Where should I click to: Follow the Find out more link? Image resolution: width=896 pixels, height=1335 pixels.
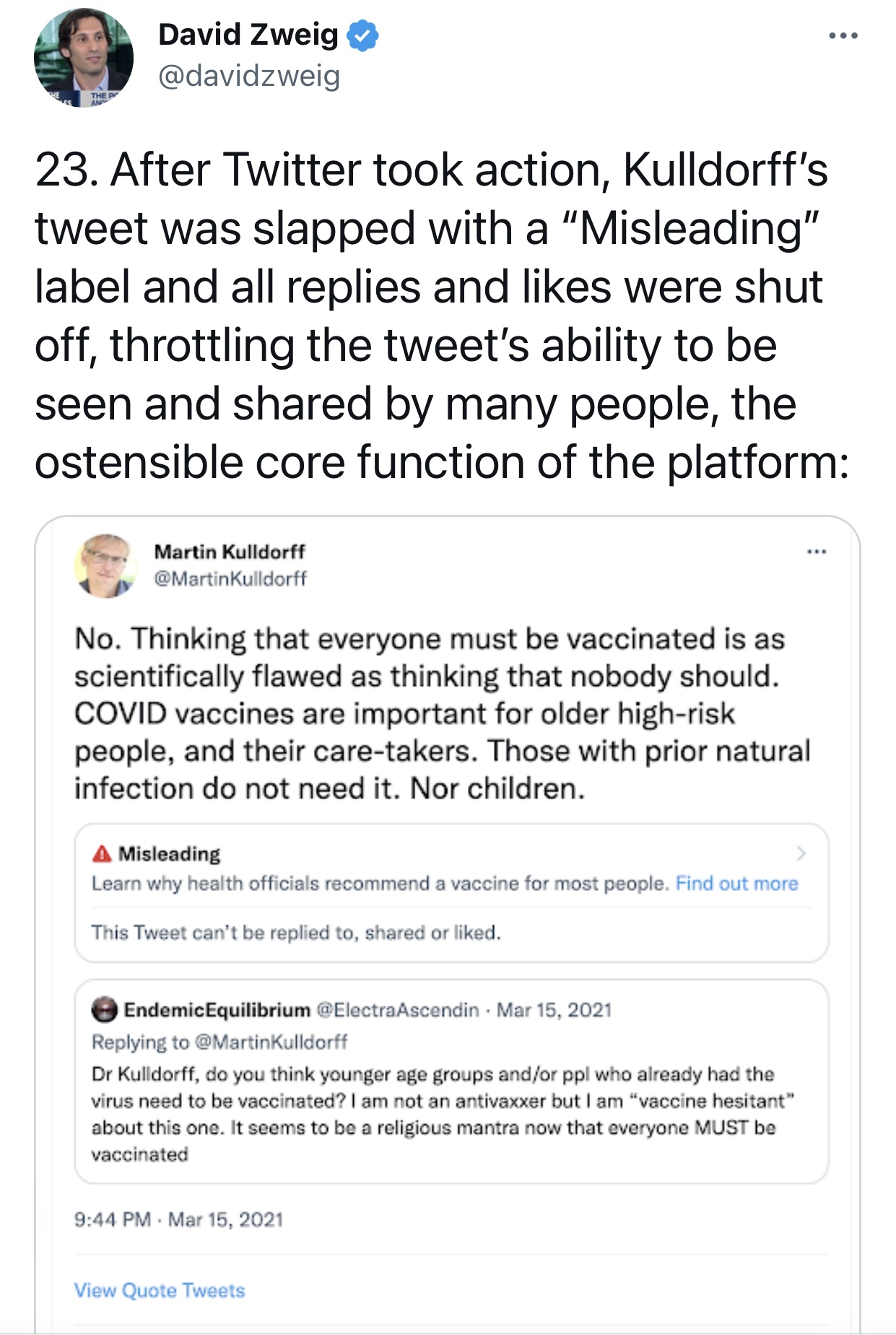pyautogui.click(x=736, y=884)
